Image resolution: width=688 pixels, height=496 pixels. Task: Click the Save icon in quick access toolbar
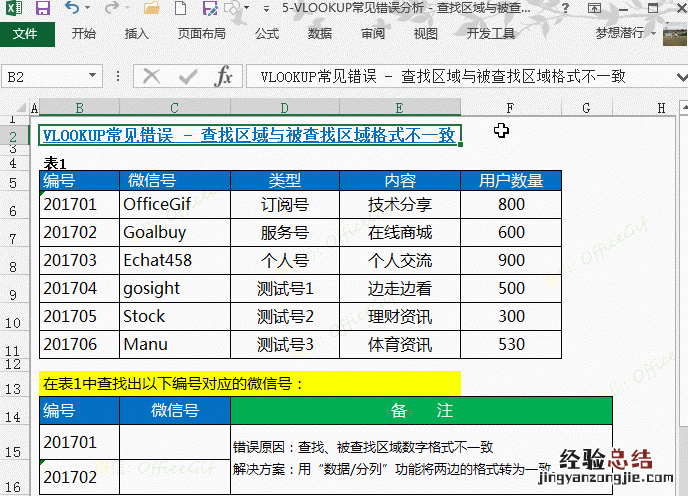coord(42,9)
